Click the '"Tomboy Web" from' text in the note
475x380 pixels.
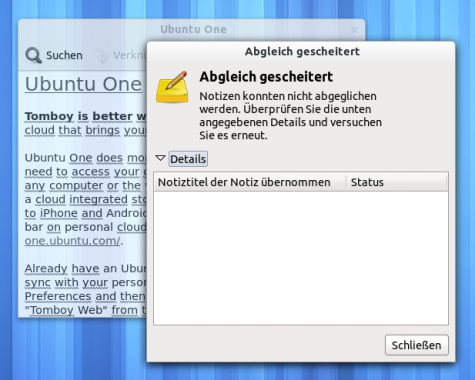82,310
